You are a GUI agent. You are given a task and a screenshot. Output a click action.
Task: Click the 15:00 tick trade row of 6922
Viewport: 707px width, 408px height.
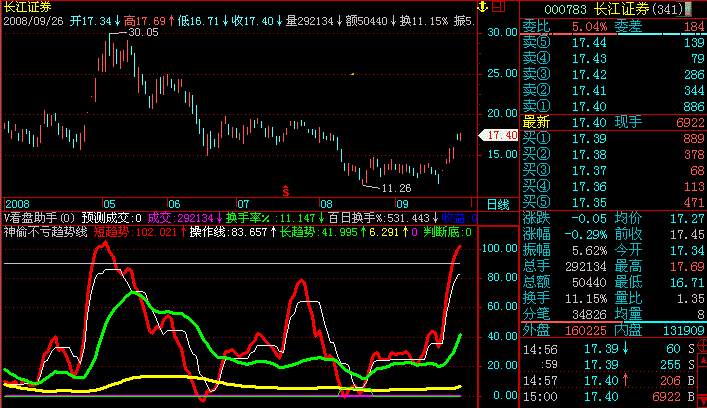pos(609,396)
